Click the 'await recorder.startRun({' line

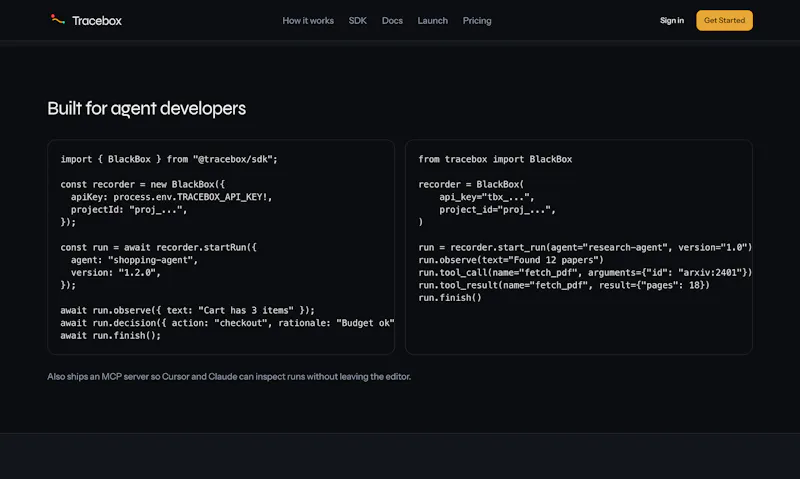click(158, 247)
